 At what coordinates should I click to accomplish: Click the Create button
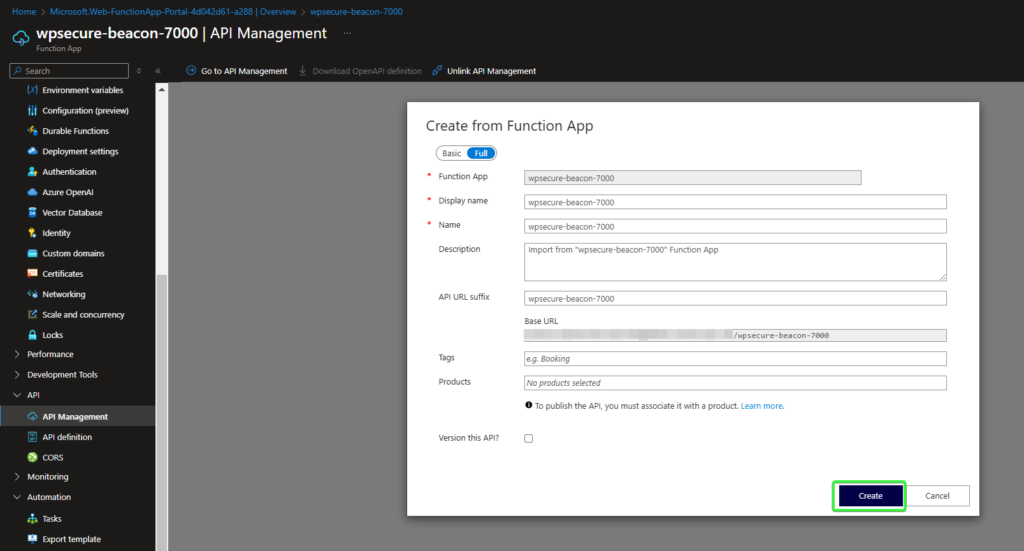pyautogui.click(x=870, y=496)
